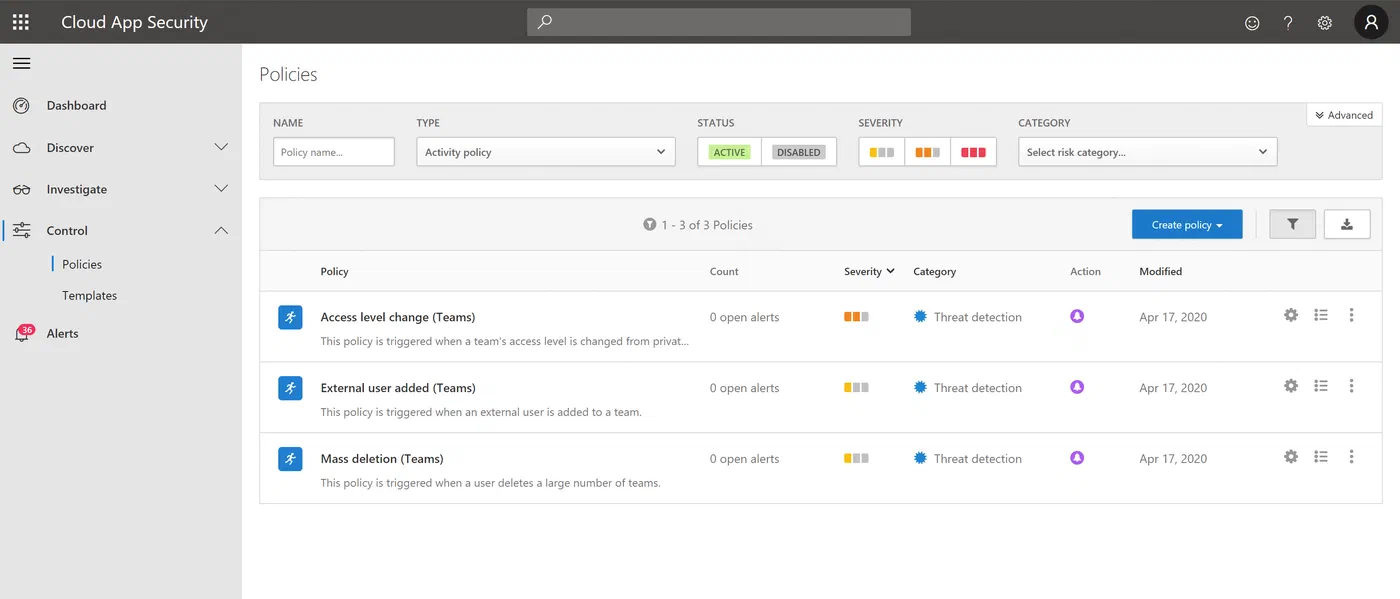
Task: Click the filter funnel button
Action: pos(1293,224)
